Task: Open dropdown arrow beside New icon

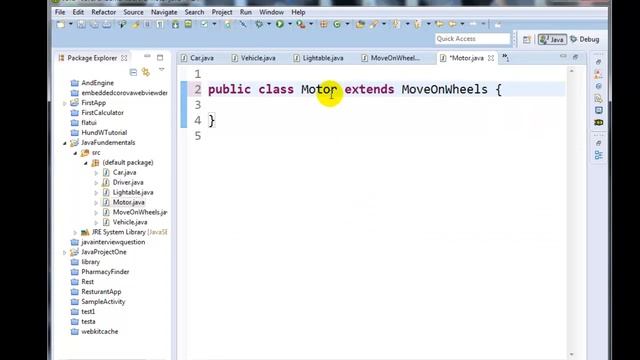Action: (71, 24)
